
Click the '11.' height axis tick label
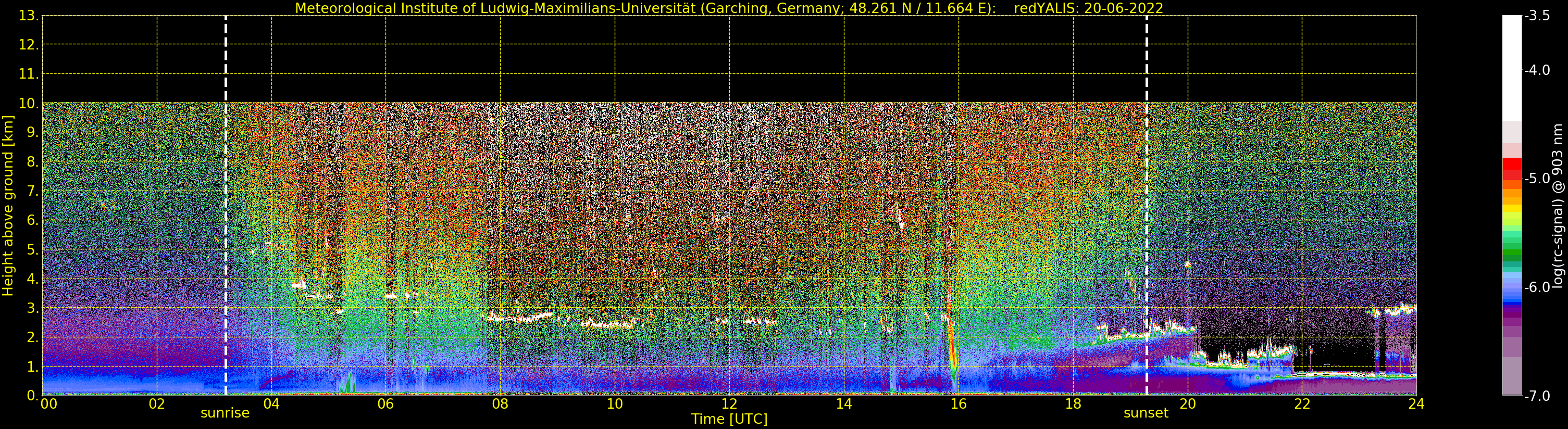tap(29, 75)
